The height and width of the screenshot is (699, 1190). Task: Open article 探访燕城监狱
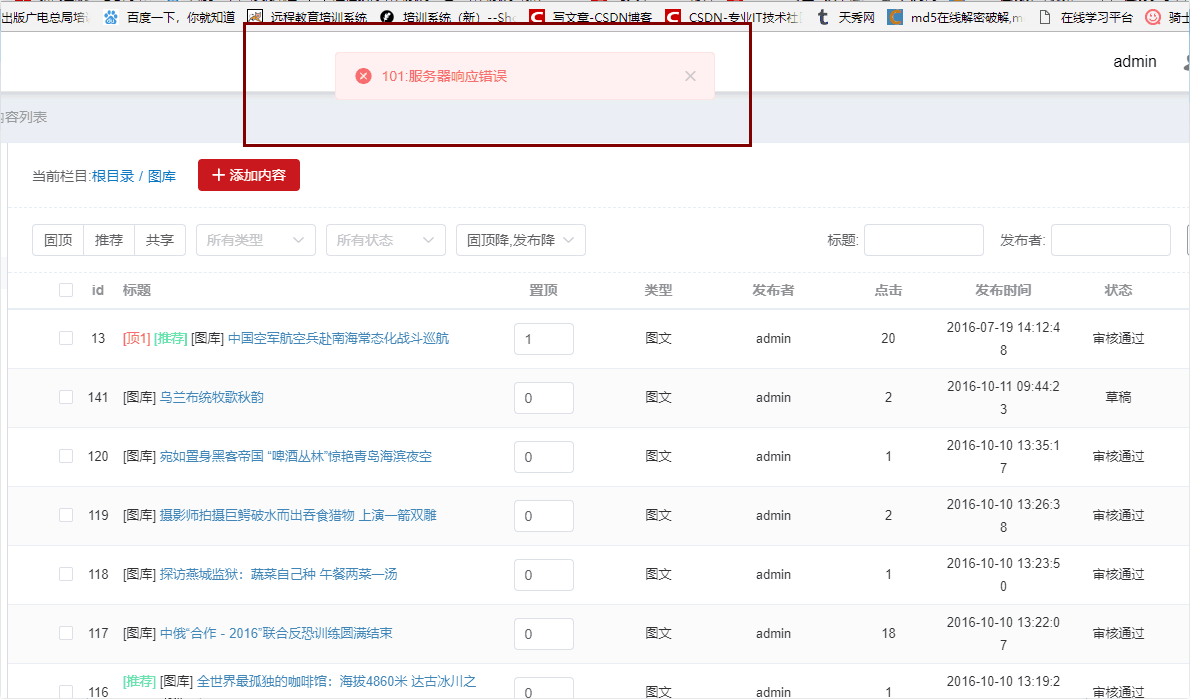pos(279,575)
